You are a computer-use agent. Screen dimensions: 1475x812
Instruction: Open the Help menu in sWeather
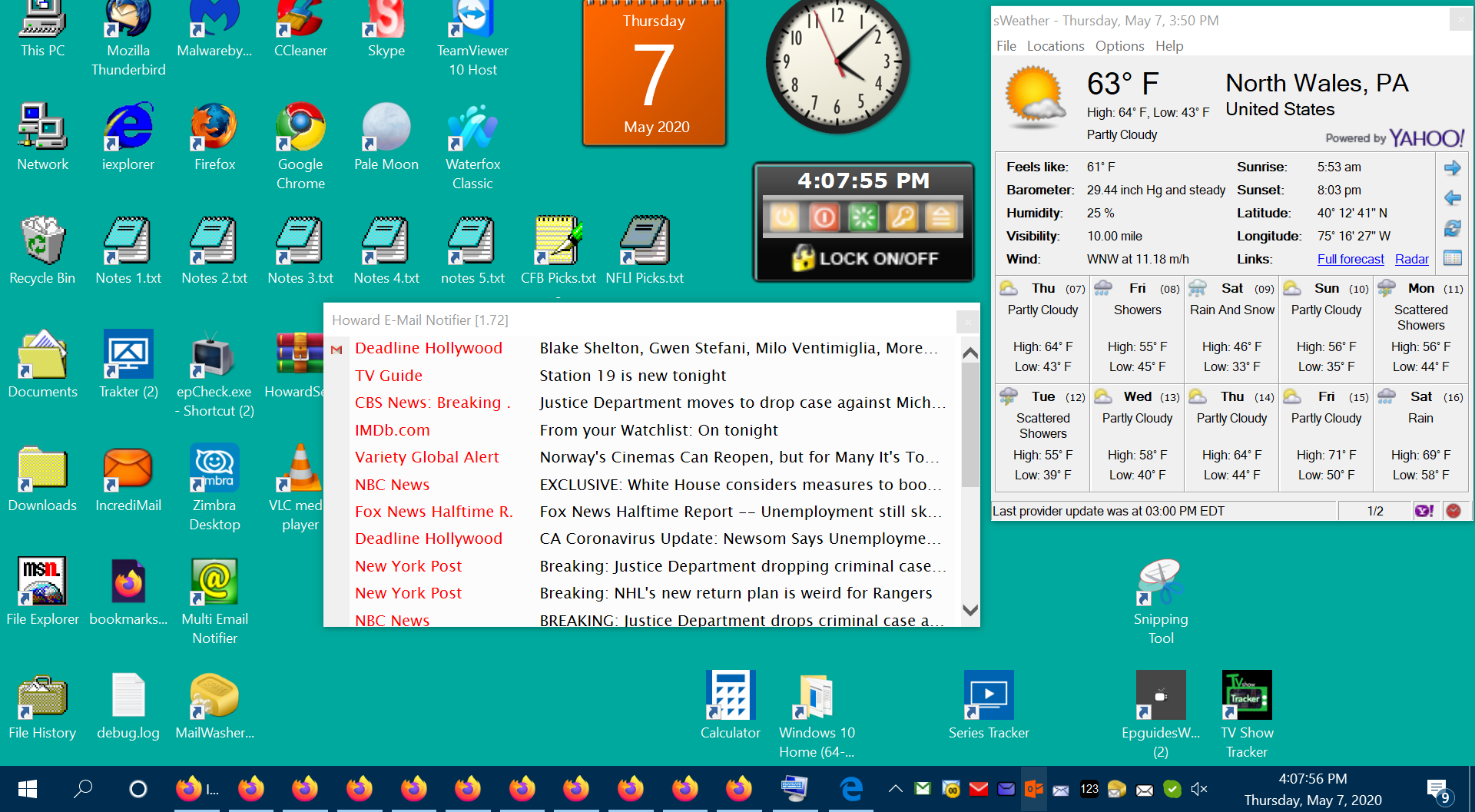point(1169,46)
